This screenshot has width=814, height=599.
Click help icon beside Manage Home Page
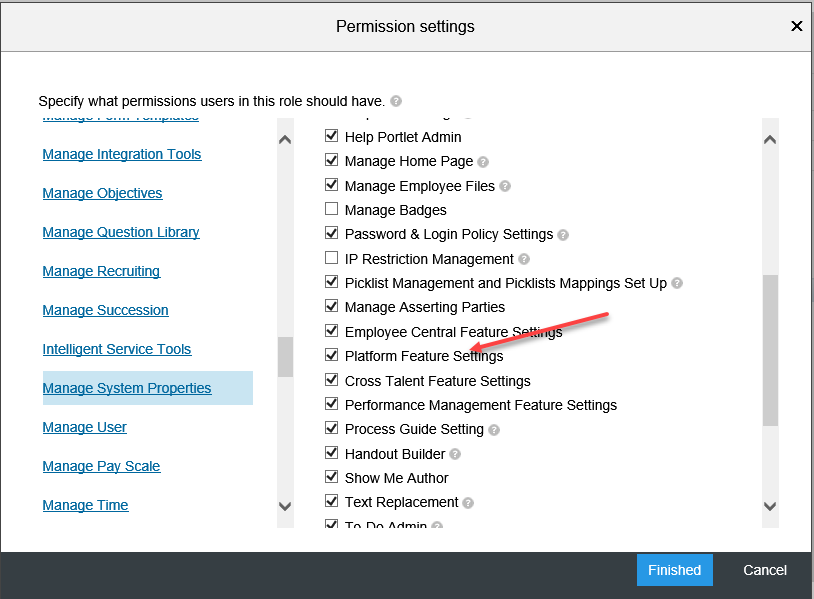click(483, 162)
